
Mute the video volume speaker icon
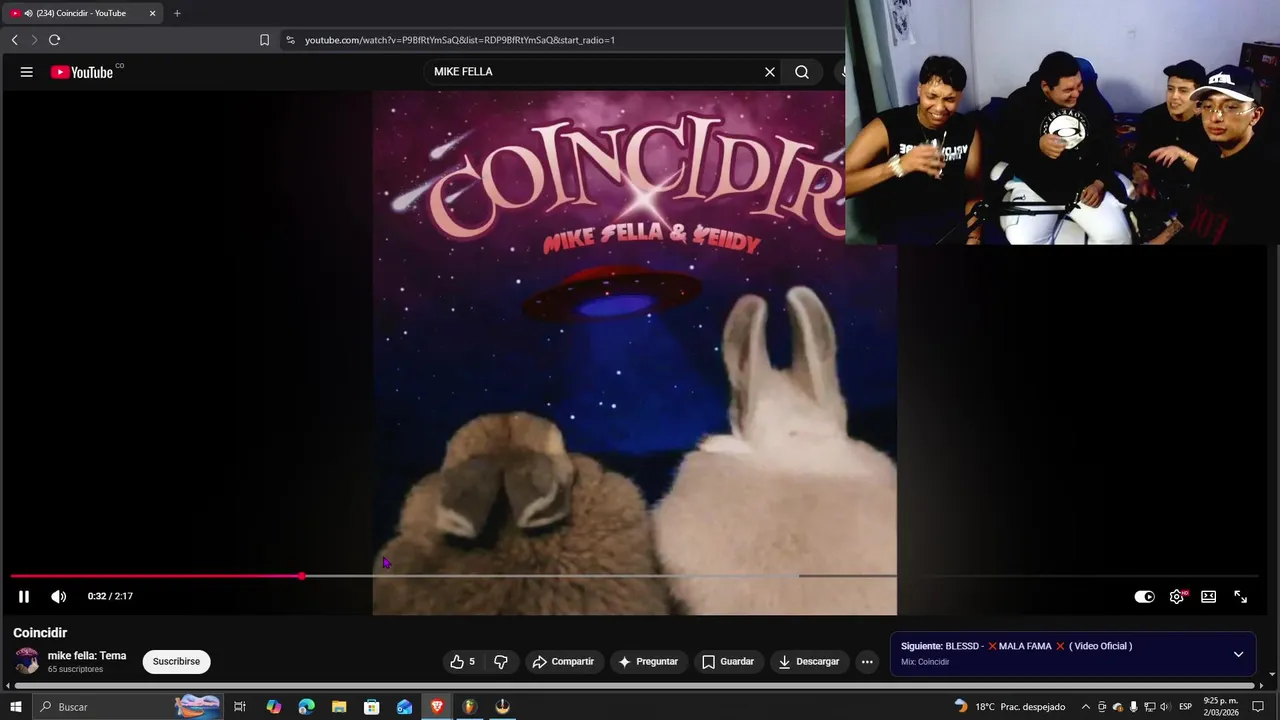pos(59,597)
